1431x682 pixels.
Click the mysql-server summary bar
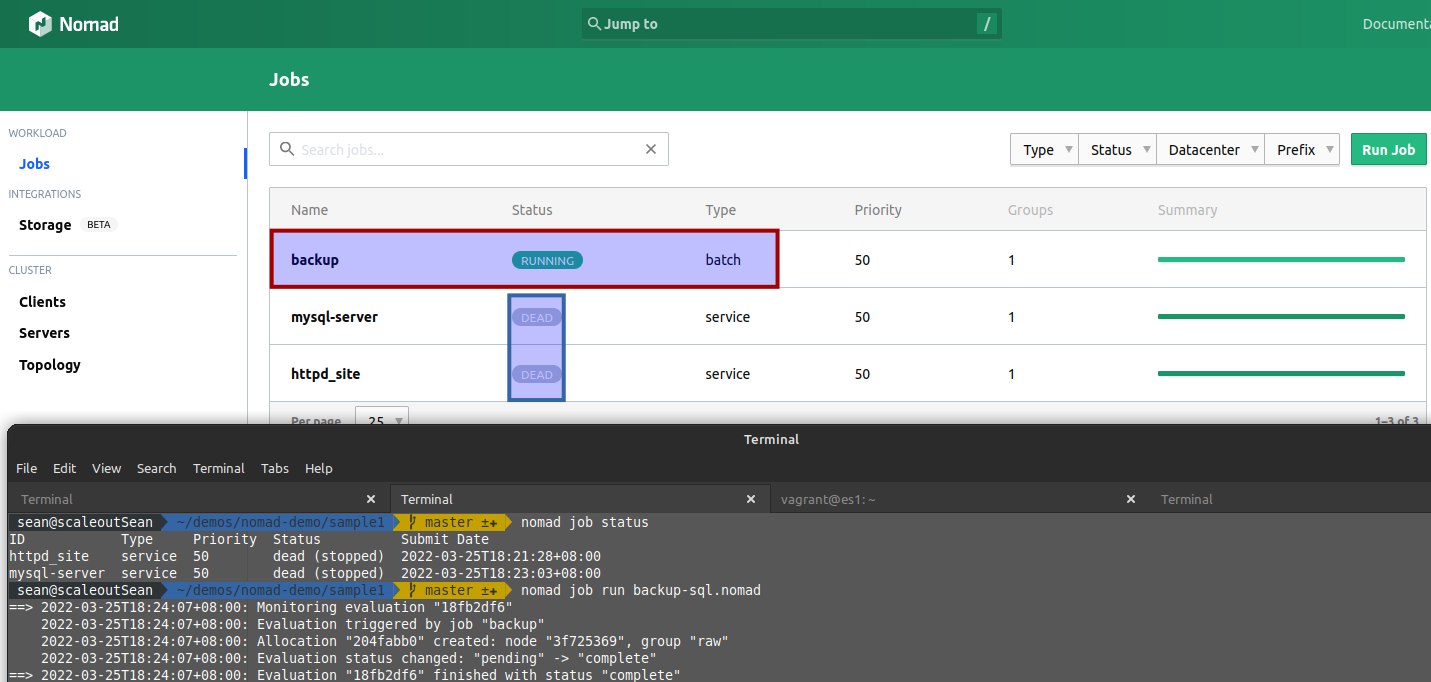coord(1281,317)
